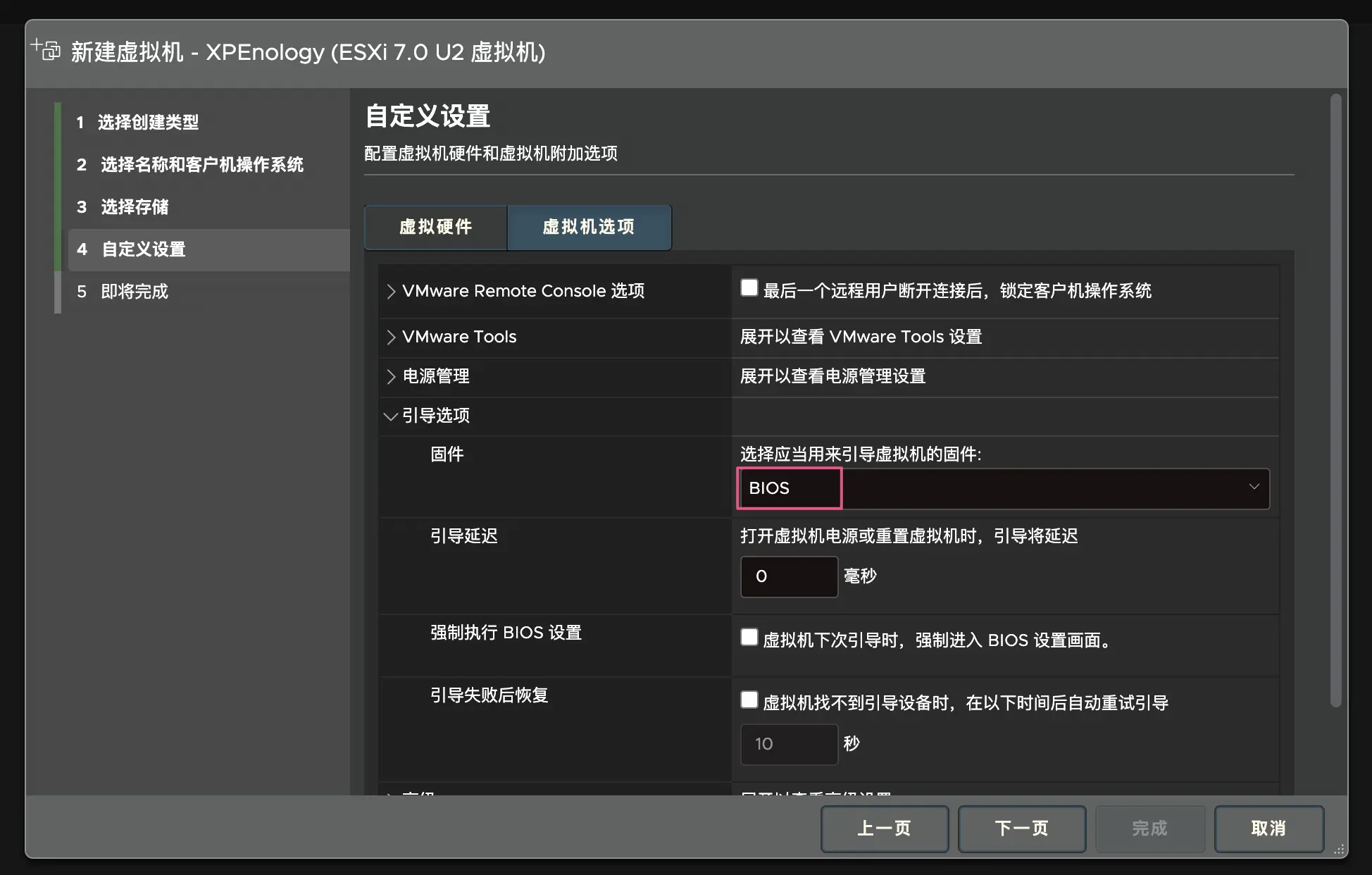
Task: Click the firmware dropdown arrow icon
Action: tap(1254, 487)
